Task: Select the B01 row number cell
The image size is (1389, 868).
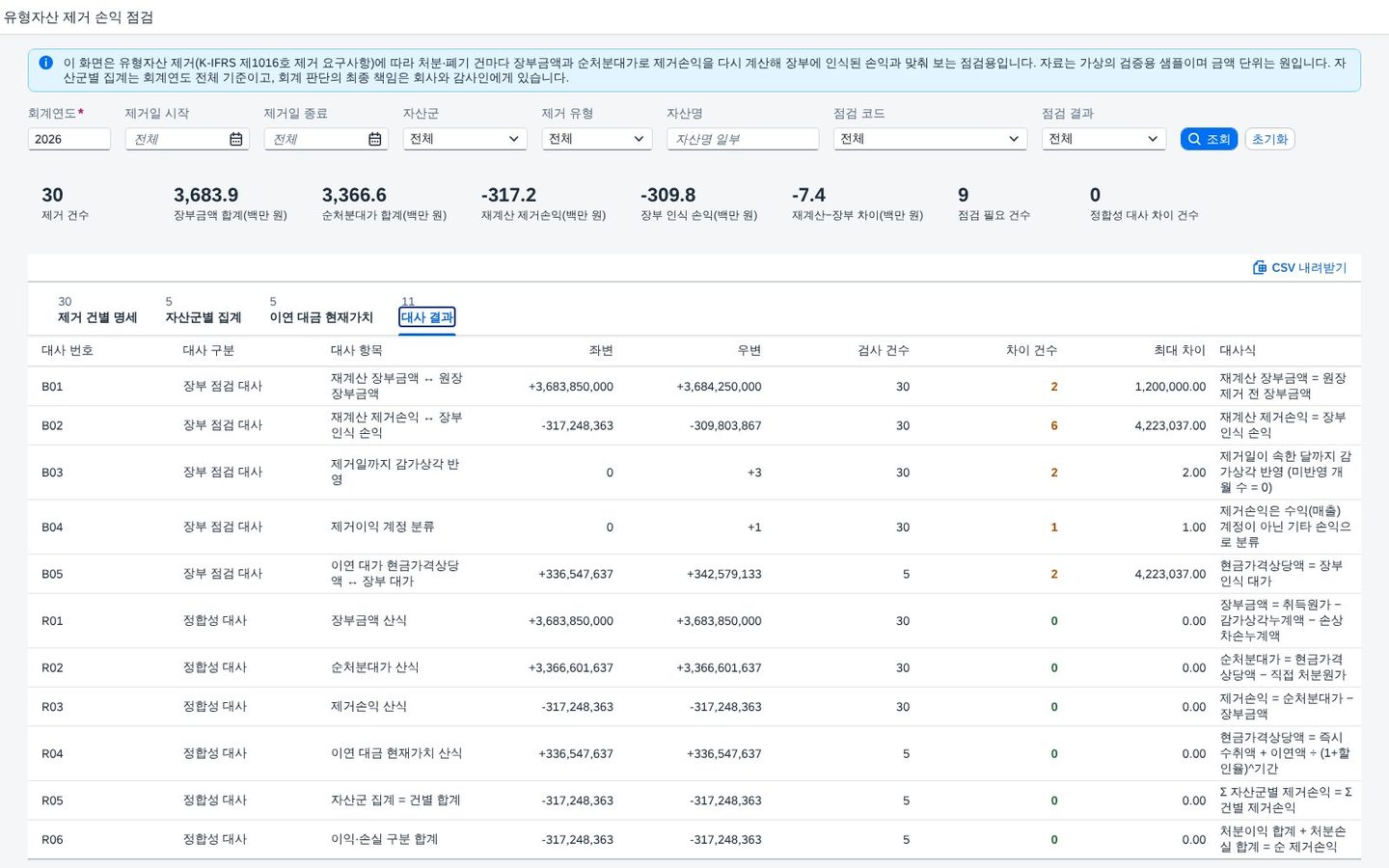Action: click(x=52, y=387)
